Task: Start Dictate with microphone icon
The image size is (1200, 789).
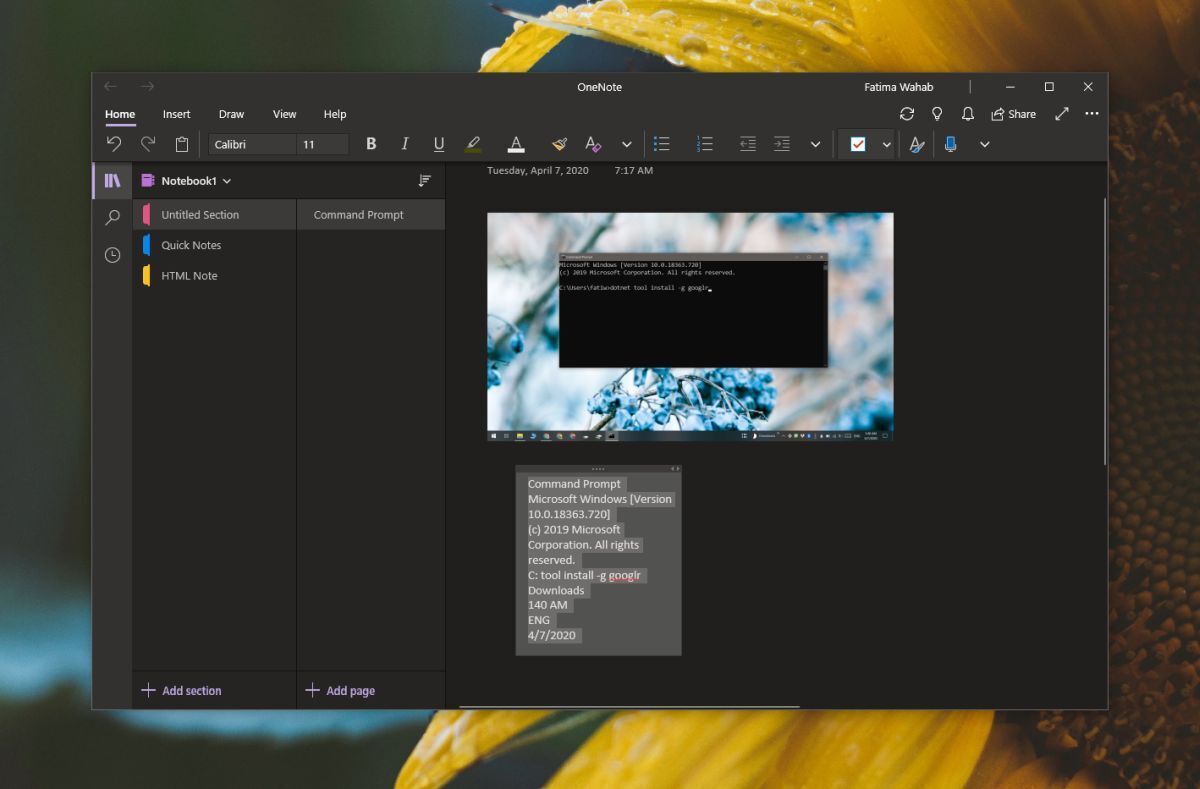Action: pos(950,144)
